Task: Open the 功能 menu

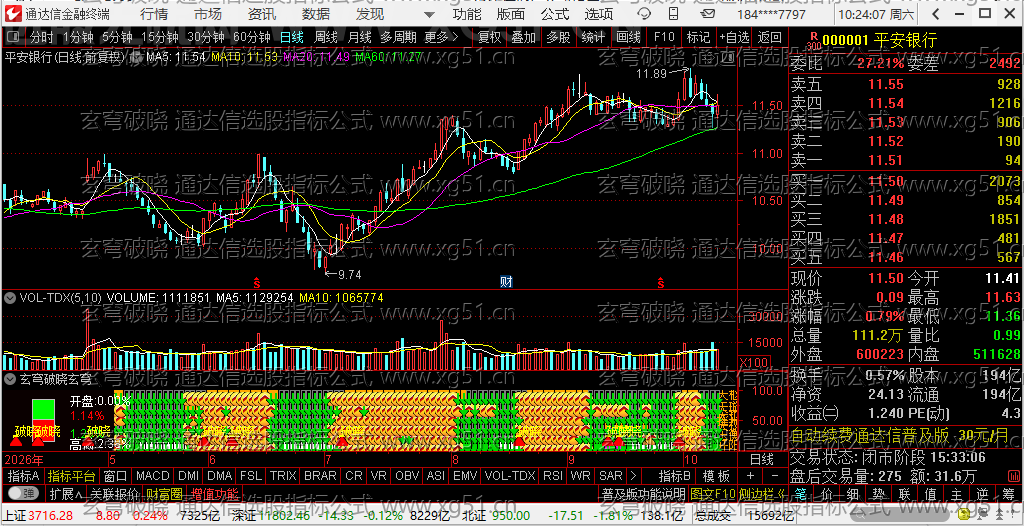Action: tap(468, 14)
